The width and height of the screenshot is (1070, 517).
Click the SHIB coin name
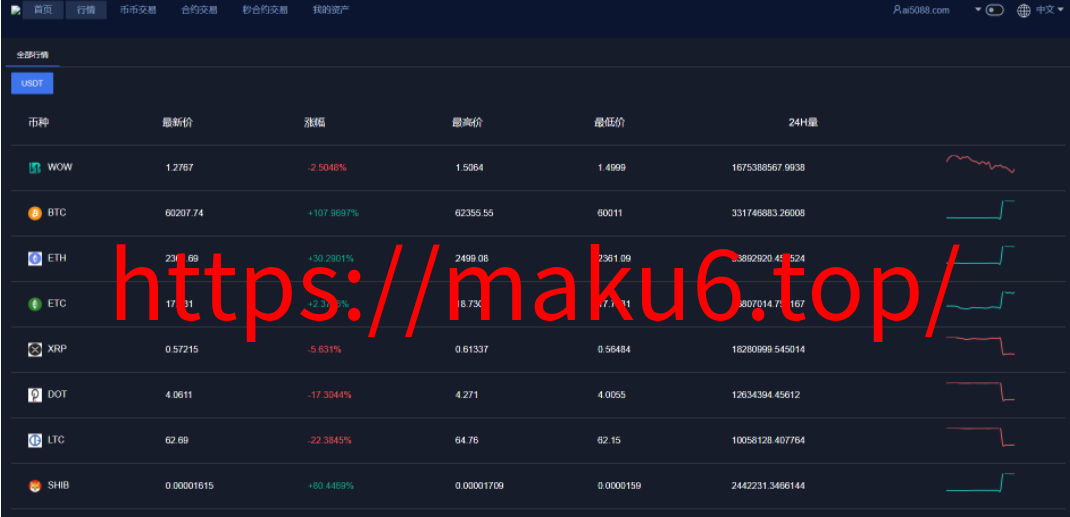tap(58, 486)
